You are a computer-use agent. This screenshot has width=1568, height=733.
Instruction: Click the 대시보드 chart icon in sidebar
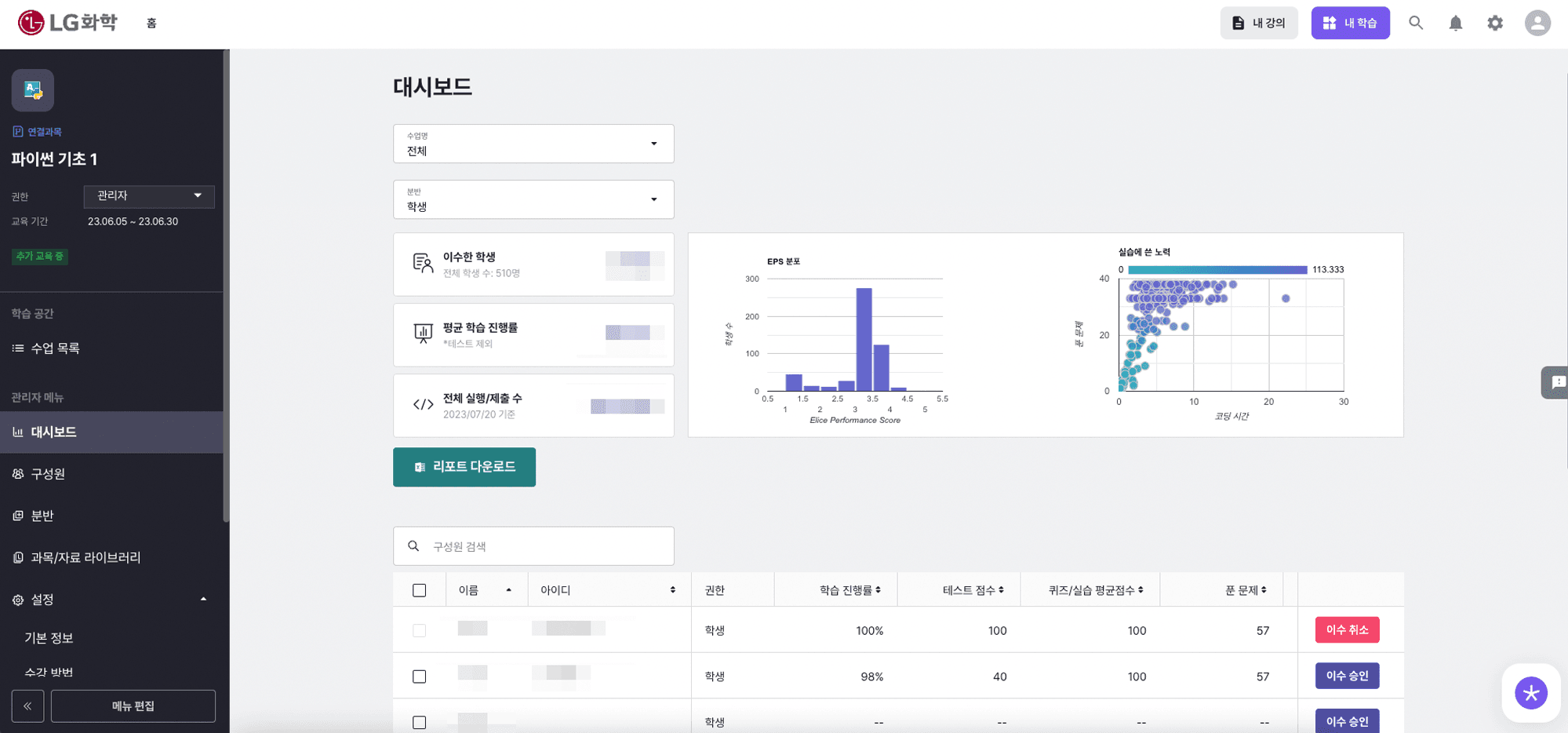click(x=18, y=432)
